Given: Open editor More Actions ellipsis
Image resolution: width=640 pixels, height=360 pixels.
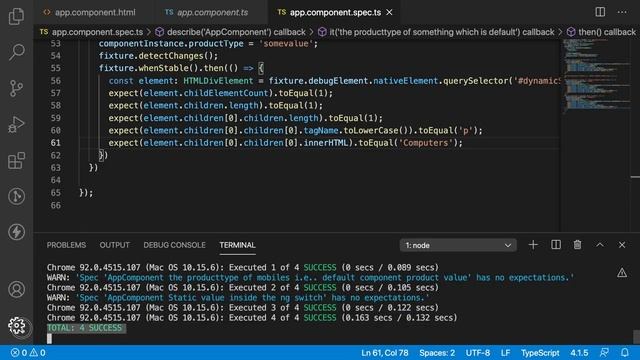Looking at the screenshot, I should click(622, 12).
